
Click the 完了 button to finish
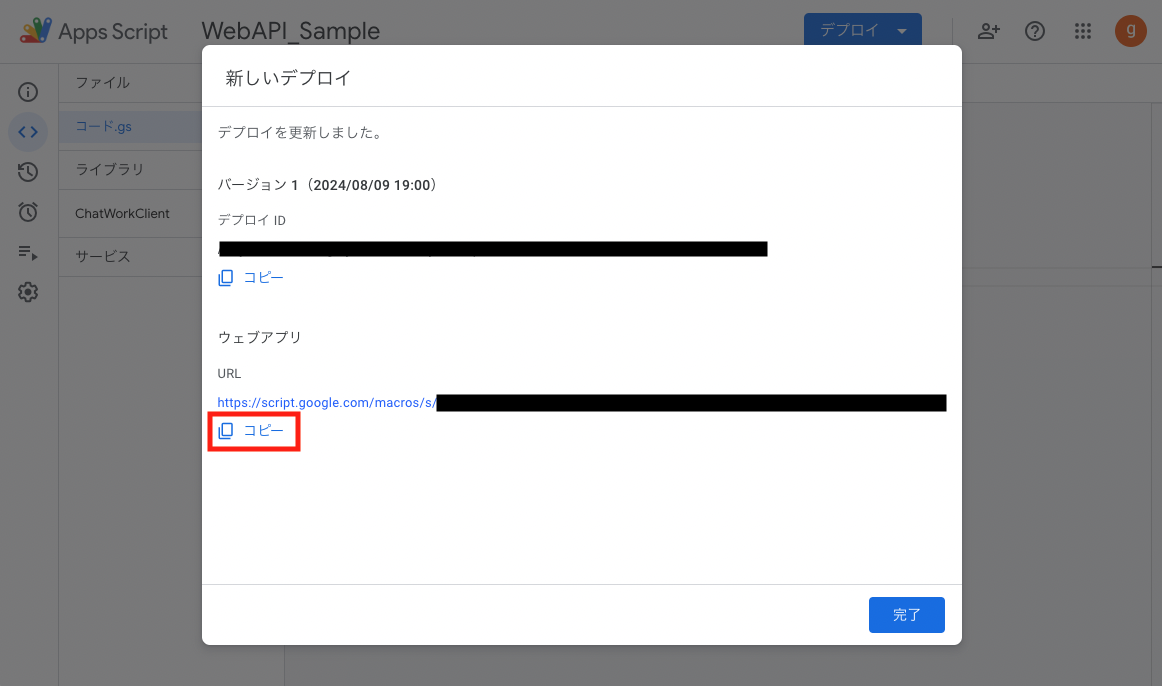coord(906,614)
